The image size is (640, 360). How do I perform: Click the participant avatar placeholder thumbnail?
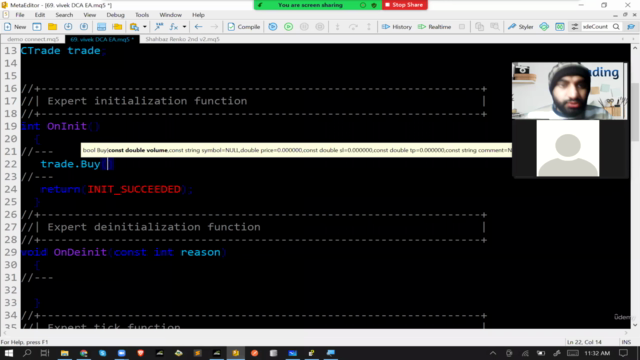568,148
